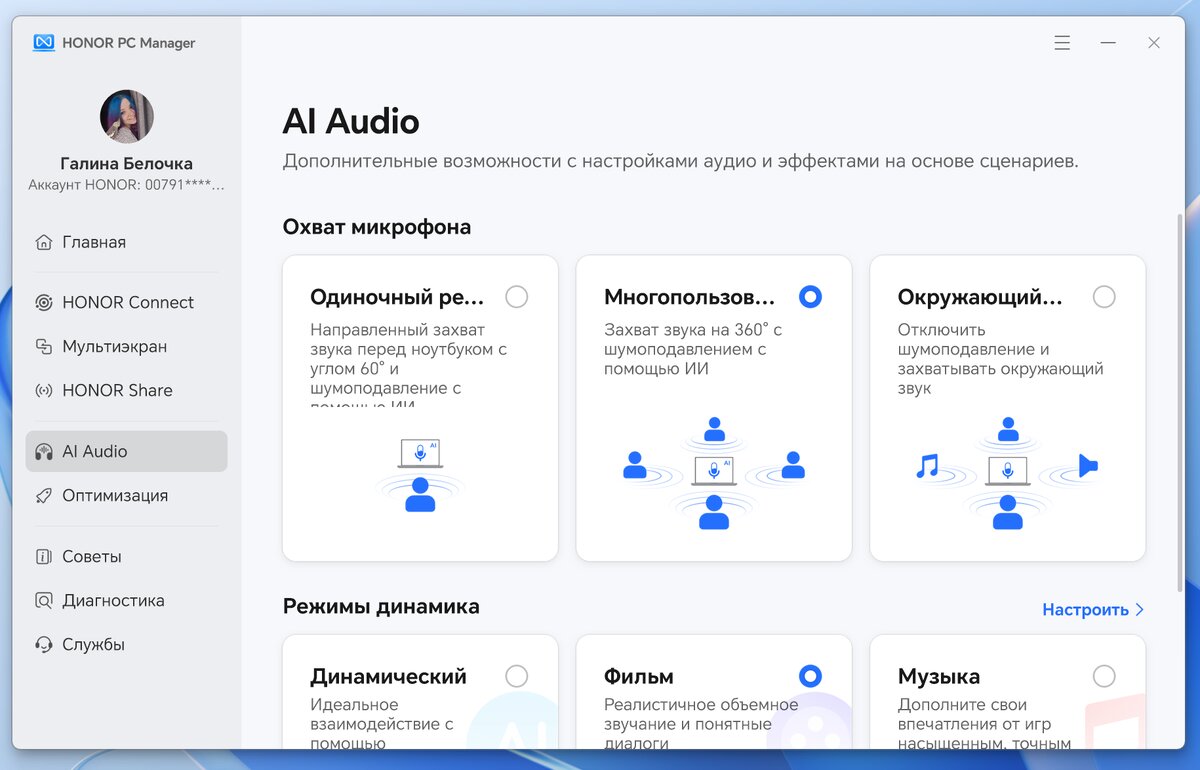
Task: Open the Диагностика section
Action: (126, 600)
